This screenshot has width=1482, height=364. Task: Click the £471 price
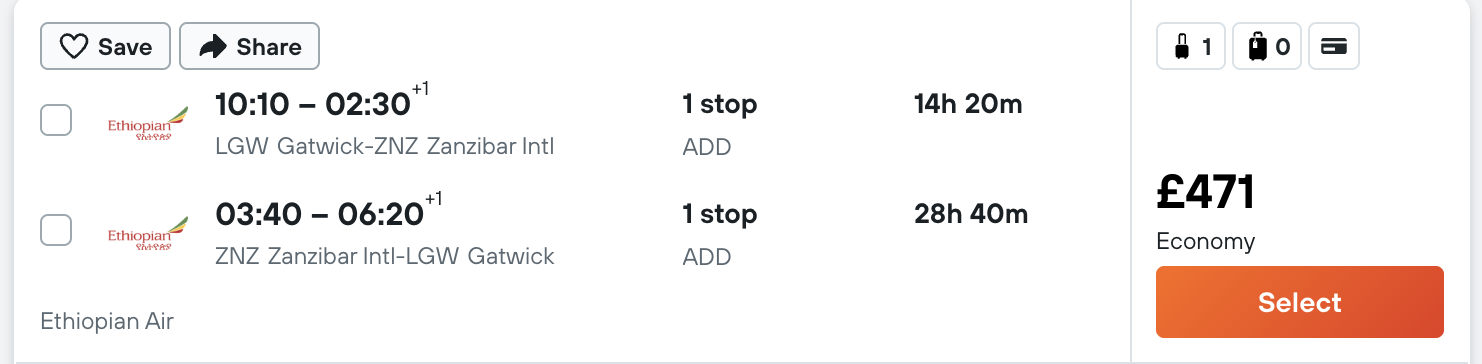pyautogui.click(x=1206, y=192)
